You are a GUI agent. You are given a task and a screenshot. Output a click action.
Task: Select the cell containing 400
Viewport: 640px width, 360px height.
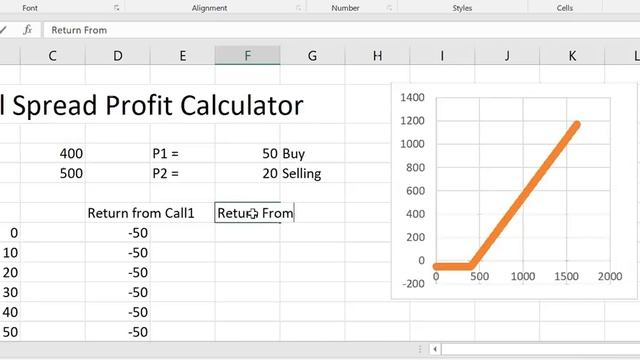click(53, 153)
